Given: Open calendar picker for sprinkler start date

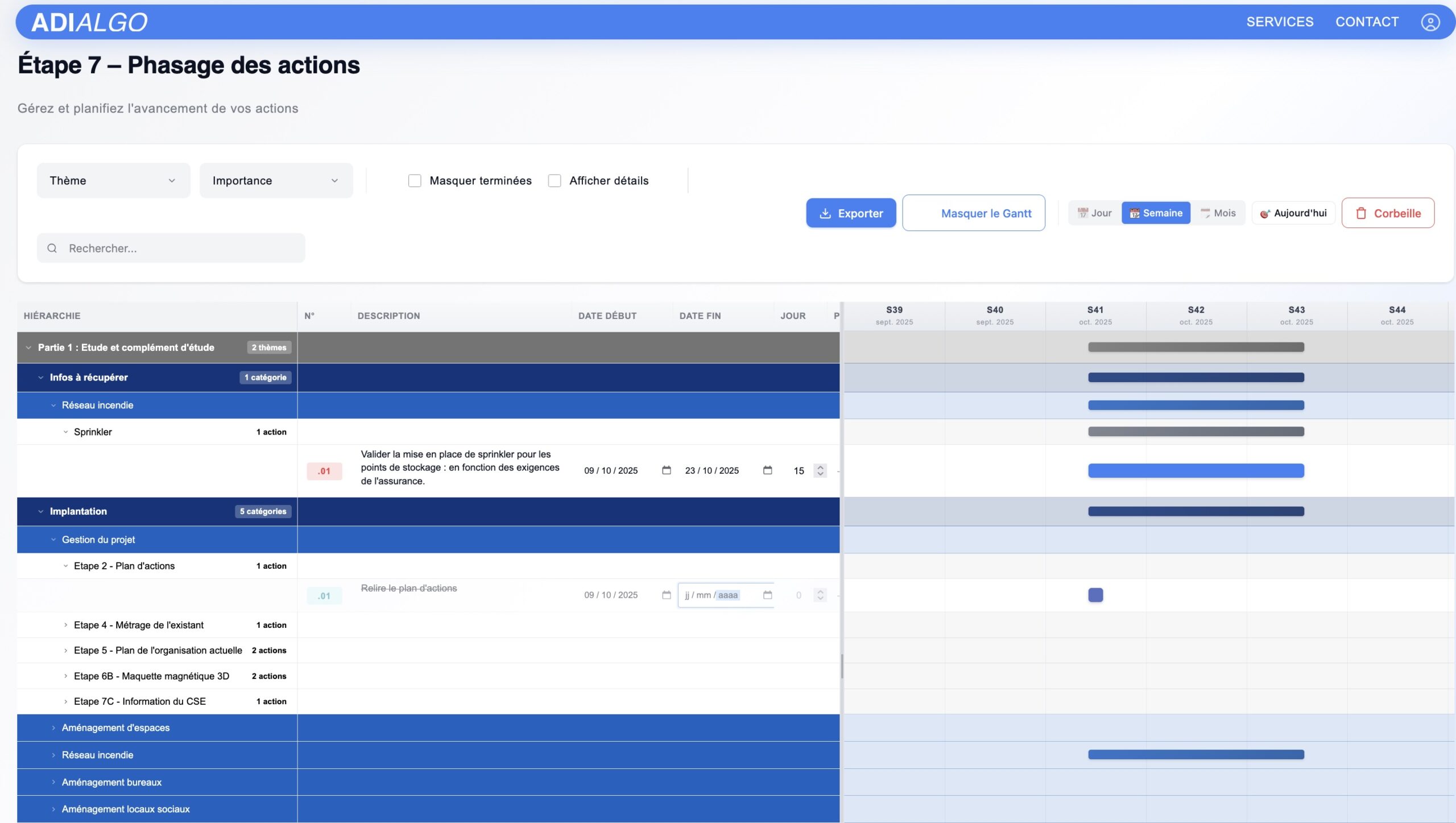Looking at the screenshot, I should click(x=667, y=470).
